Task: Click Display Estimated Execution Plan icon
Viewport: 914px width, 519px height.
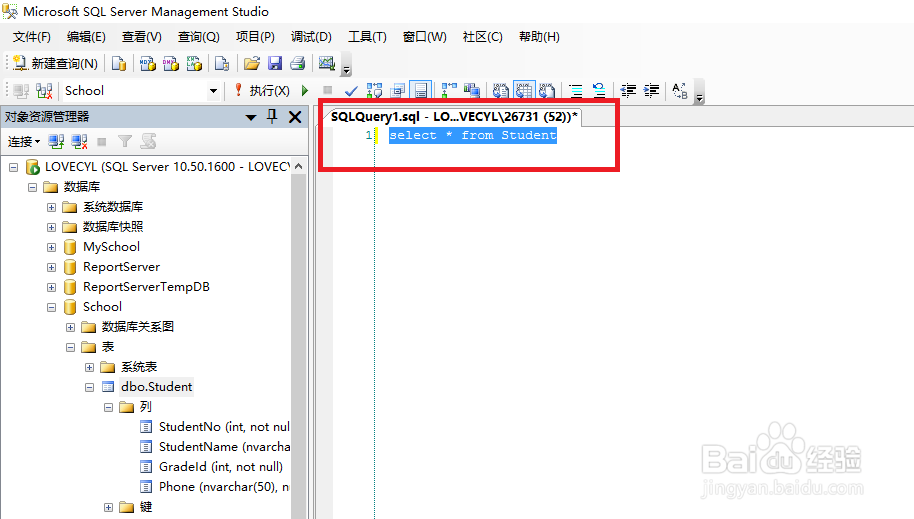Action: [x=374, y=90]
